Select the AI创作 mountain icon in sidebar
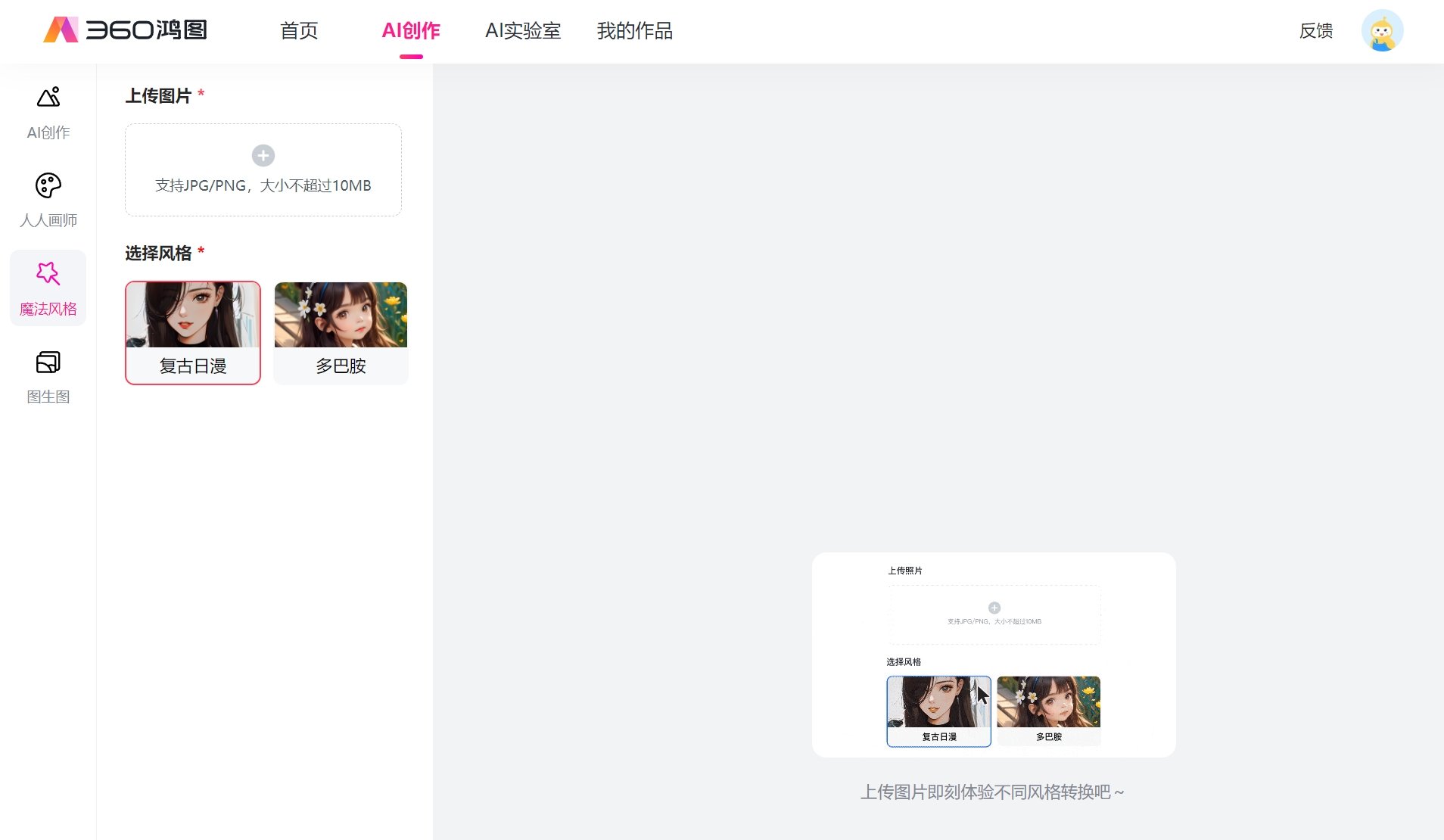Viewport: 1444px width, 840px height. pos(48,98)
